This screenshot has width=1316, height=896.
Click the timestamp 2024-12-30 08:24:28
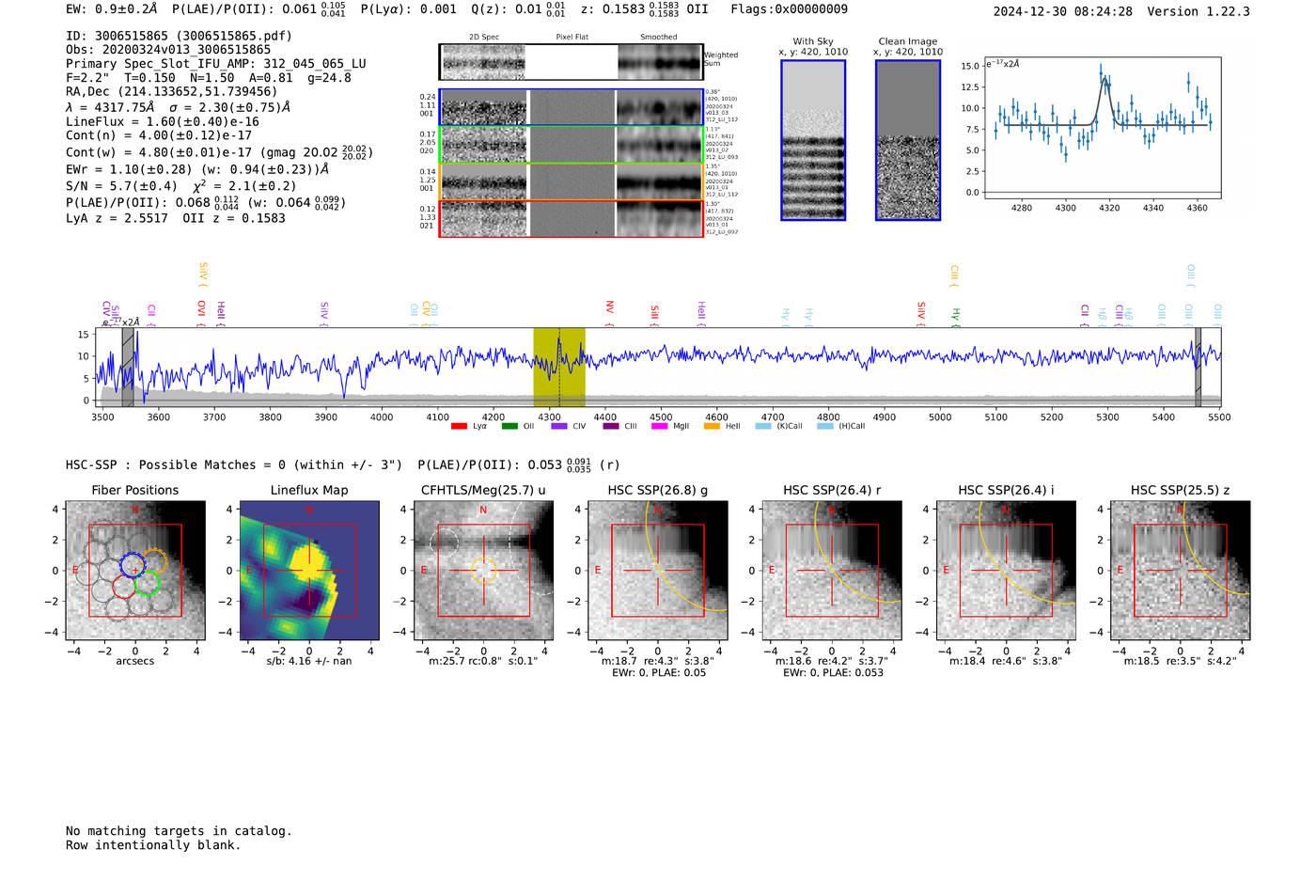pos(1063,12)
